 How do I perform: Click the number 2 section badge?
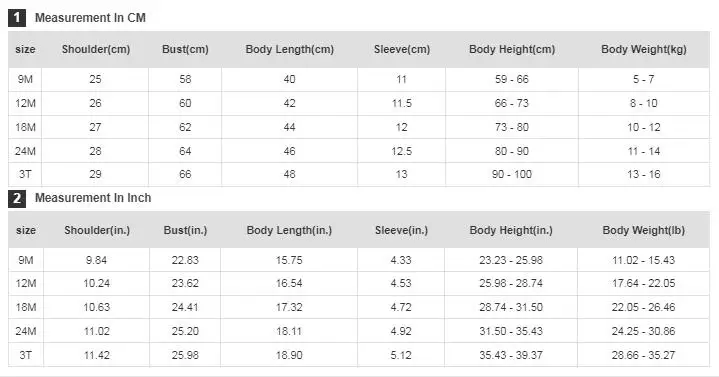17,198
